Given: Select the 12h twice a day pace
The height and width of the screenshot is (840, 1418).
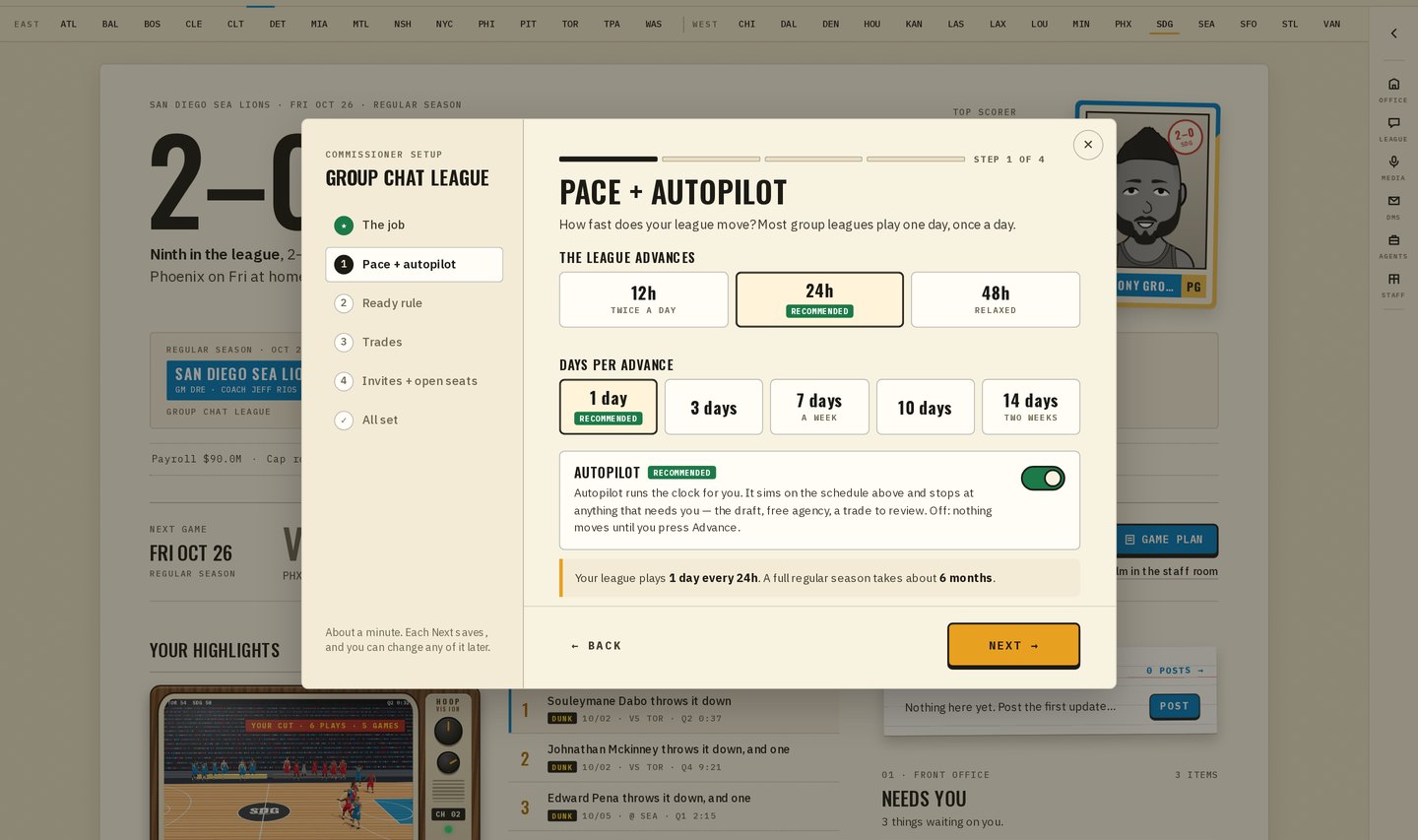Looking at the screenshot, I should coord(644,299).
